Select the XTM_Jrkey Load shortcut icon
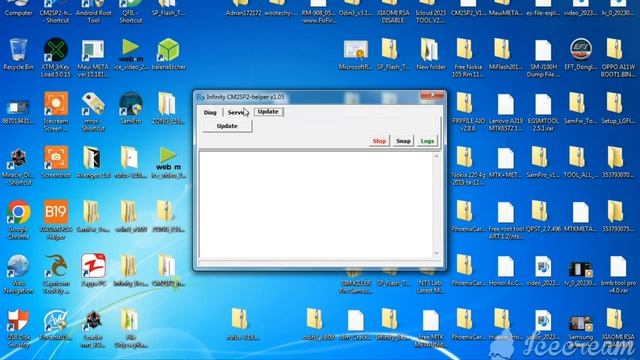The width and height of the screenshot is (640, 360). [56, 58]
